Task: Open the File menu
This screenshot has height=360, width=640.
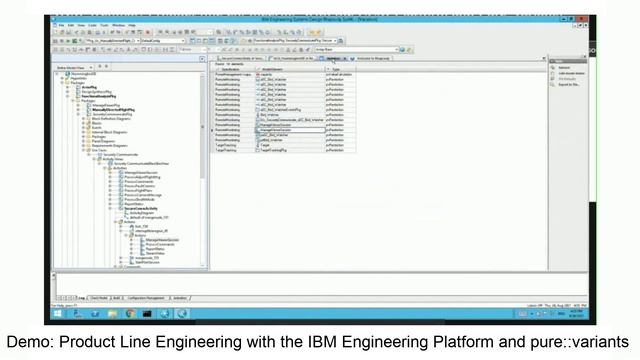Action: tap(62, 25)
